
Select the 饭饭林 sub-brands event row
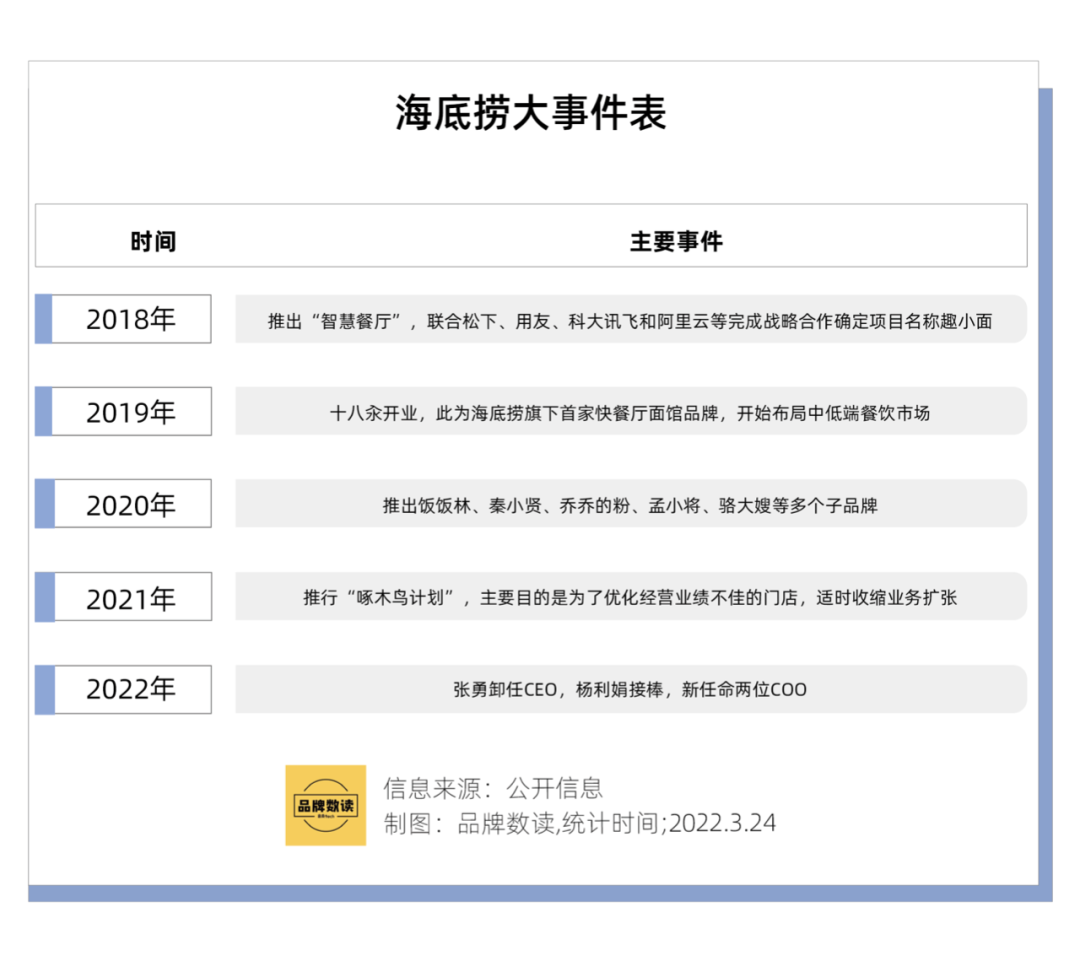[630, 504]
